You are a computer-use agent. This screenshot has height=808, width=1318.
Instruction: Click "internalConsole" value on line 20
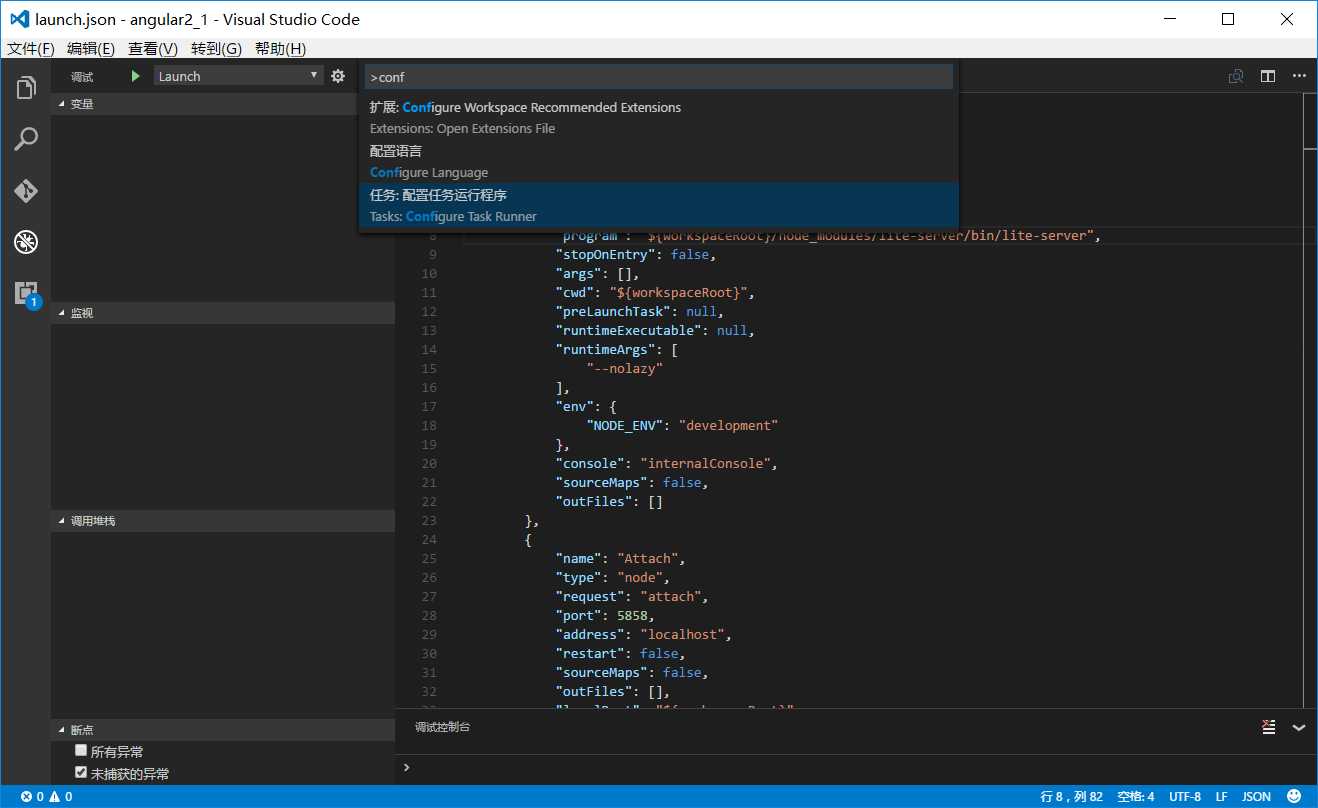pyautogui.click(x=705, y=463)
